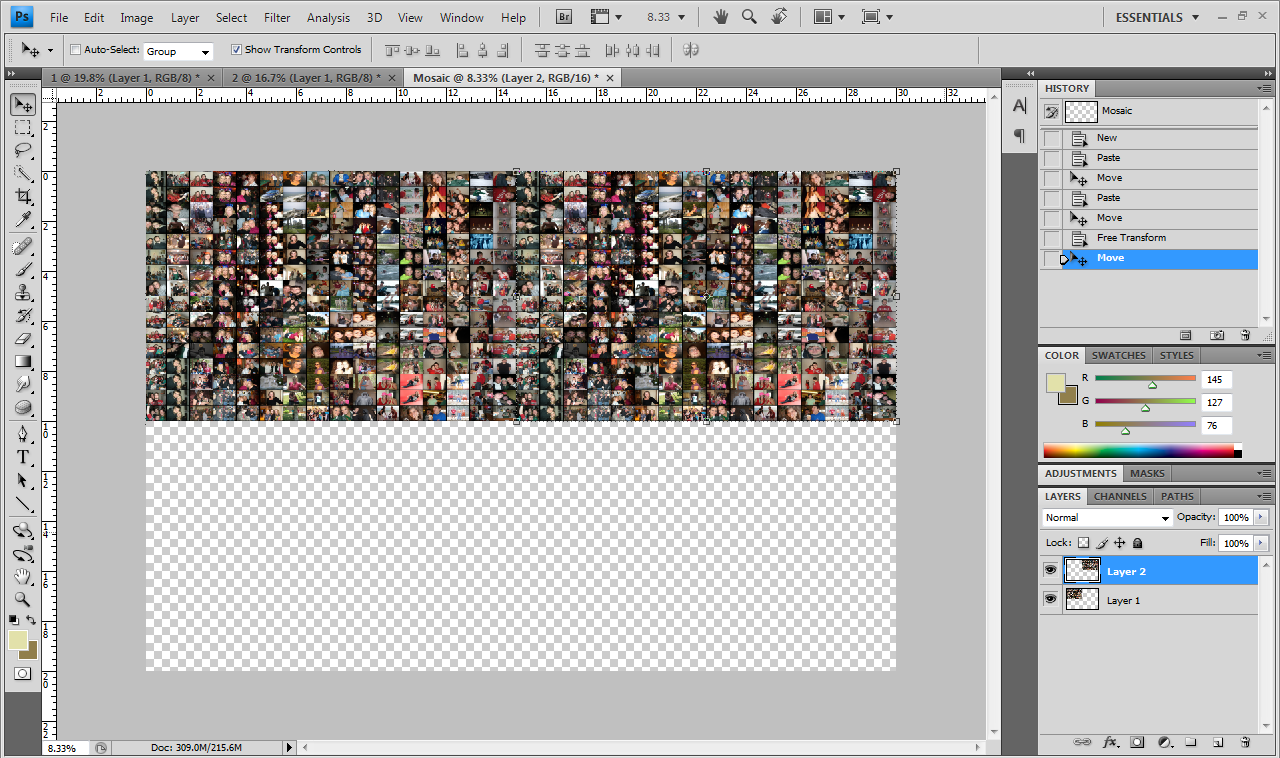This screenshot has width=1280, height=758.
Task: Toggle lock transparent pixels
Action: click(1082, 543)
